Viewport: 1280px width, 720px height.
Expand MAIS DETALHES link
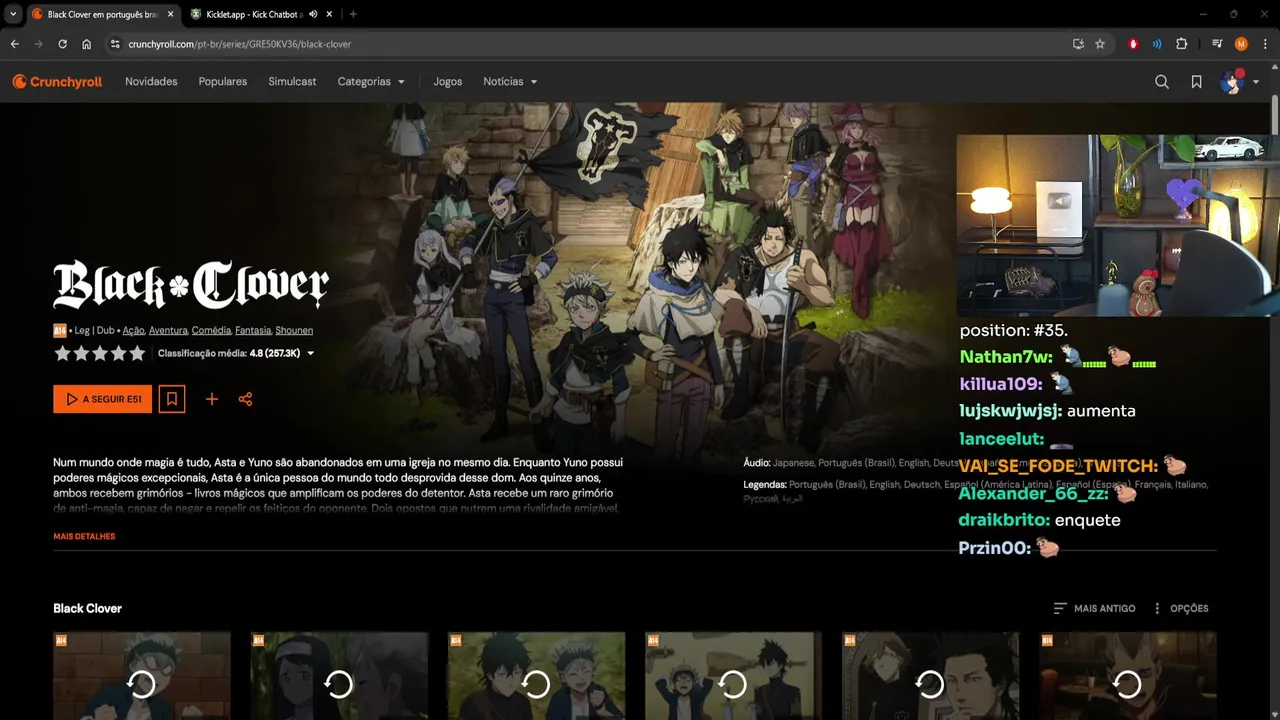point(84,537)
